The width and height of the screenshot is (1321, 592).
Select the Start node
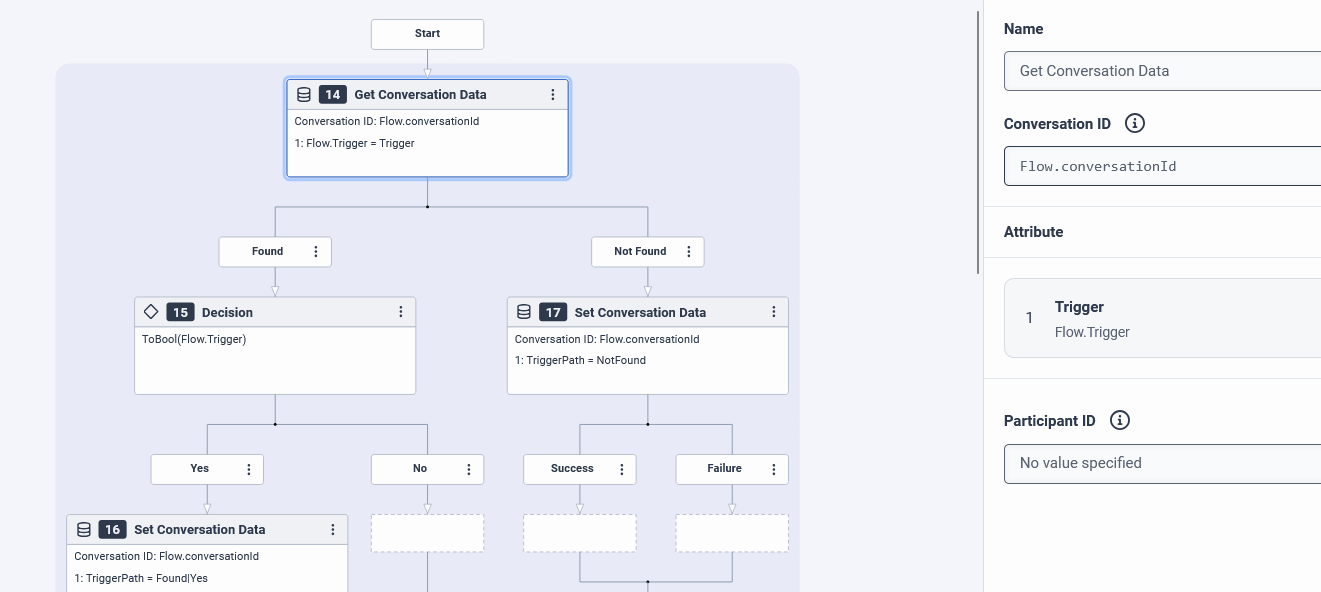427,34
